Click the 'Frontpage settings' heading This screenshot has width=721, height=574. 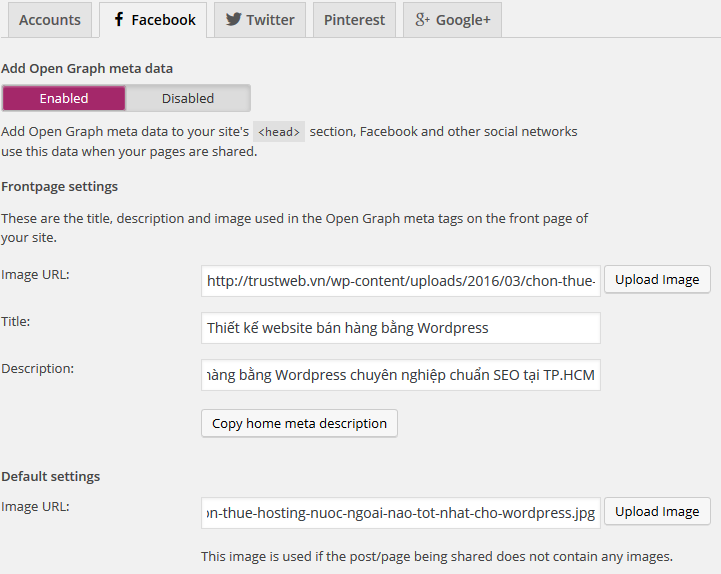59,187
